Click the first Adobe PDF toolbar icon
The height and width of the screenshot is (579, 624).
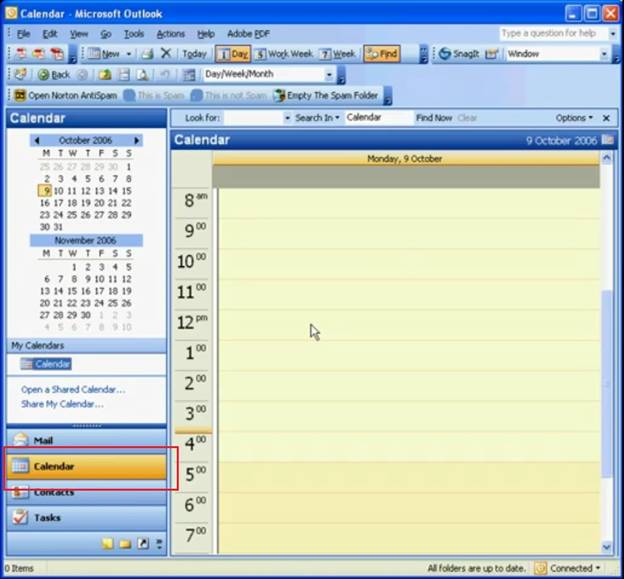[x=20, y=54]
